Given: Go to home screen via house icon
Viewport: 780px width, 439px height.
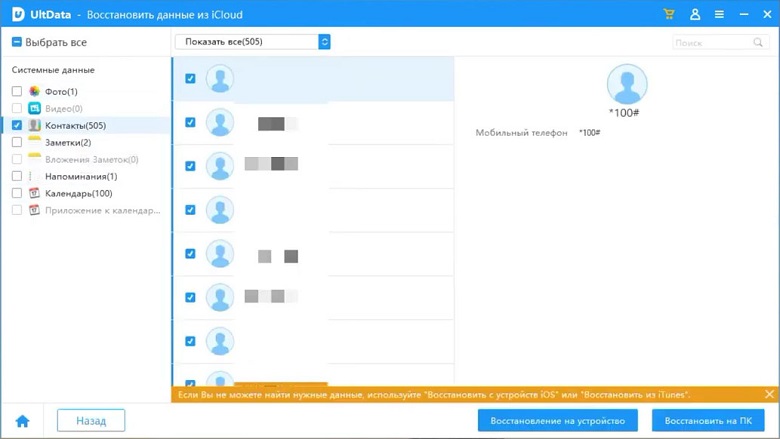Looking at the screenshot, I should (x=22, y=421).
